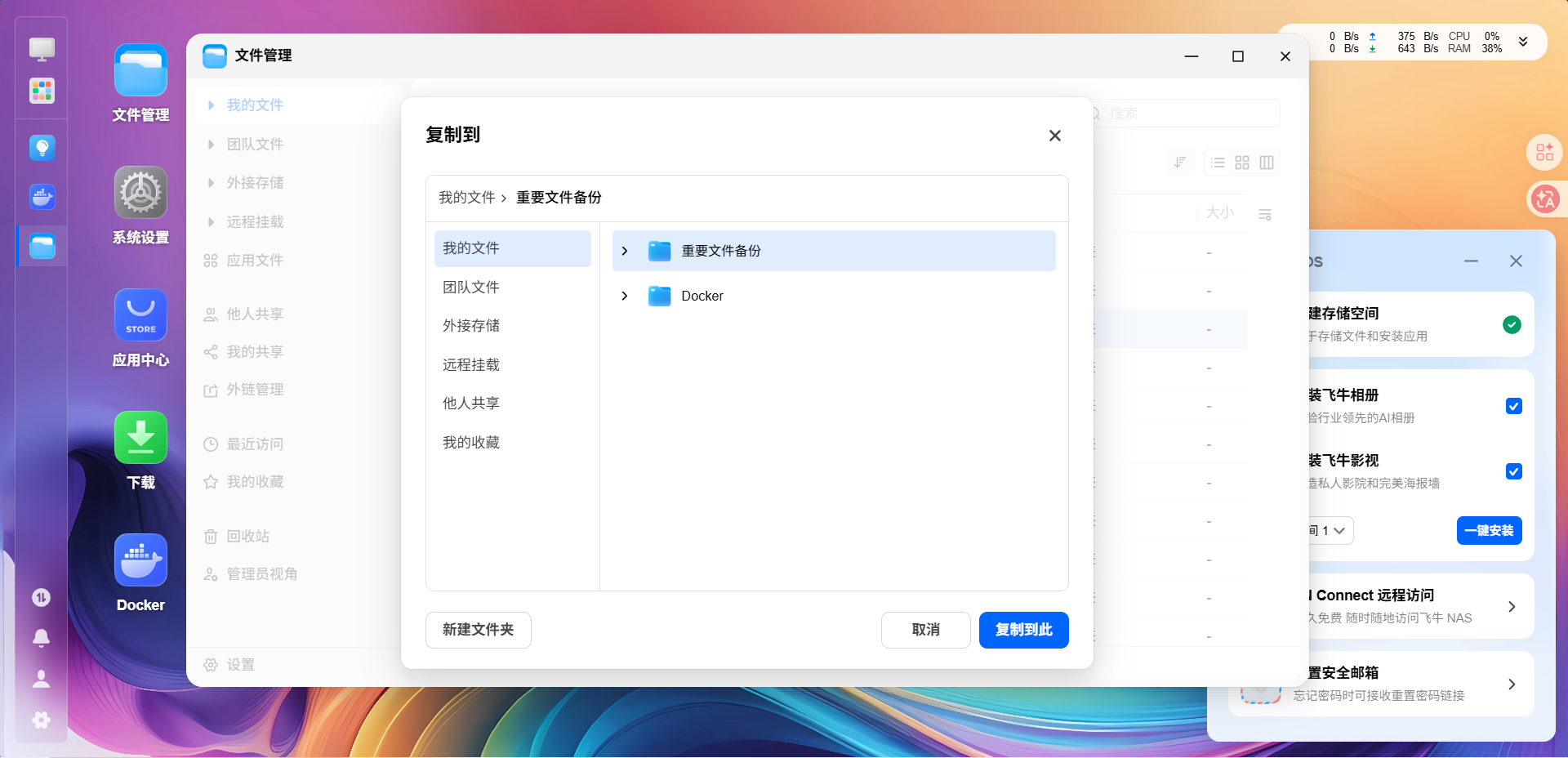Toggle the 飞牛影视 install checkbox

pyautogui.click(x=1513, y=471)
